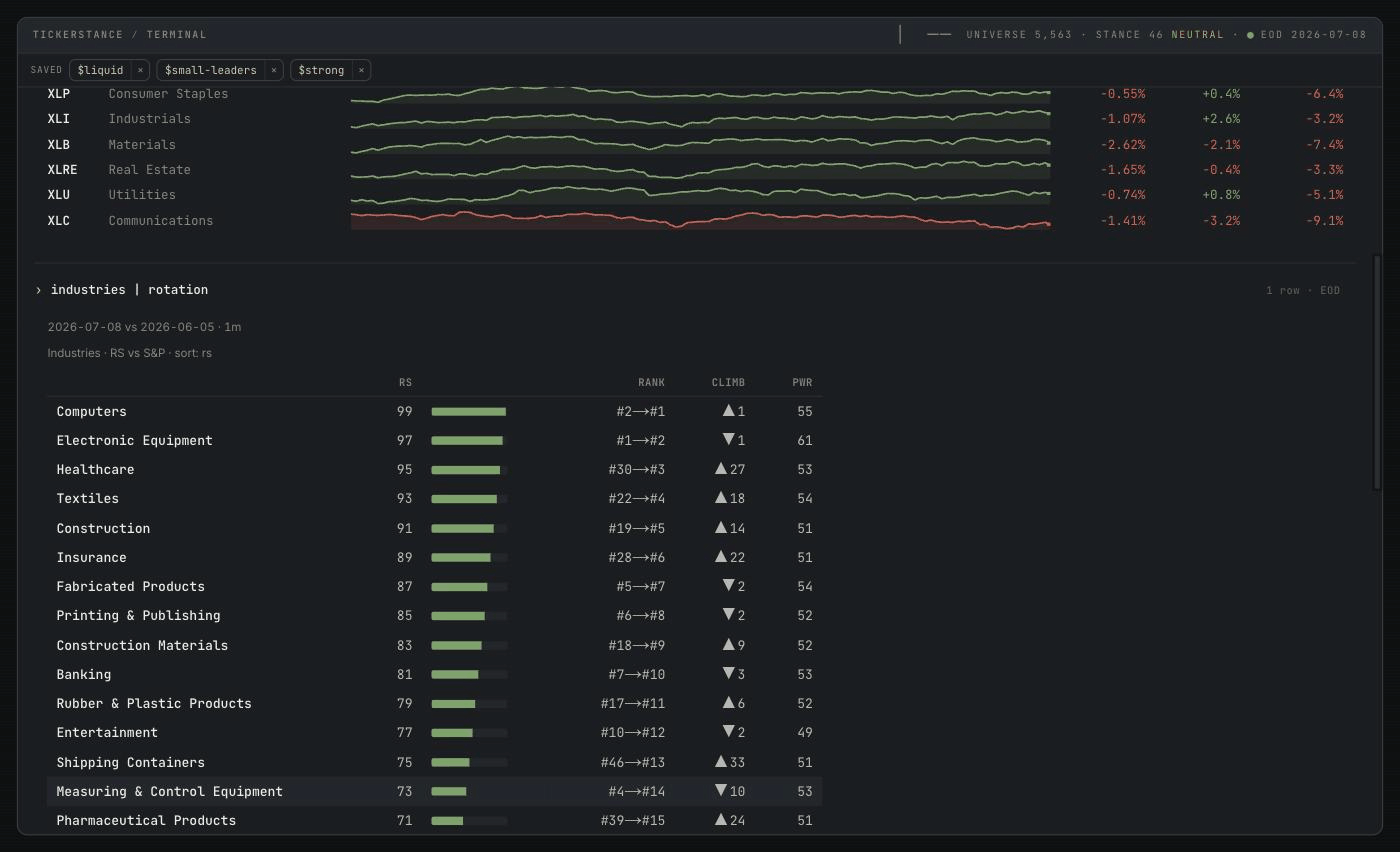Screen dimensions: 1400x852
Task: Remove the $liquid saved chip
Action: [x=140, y=70]
